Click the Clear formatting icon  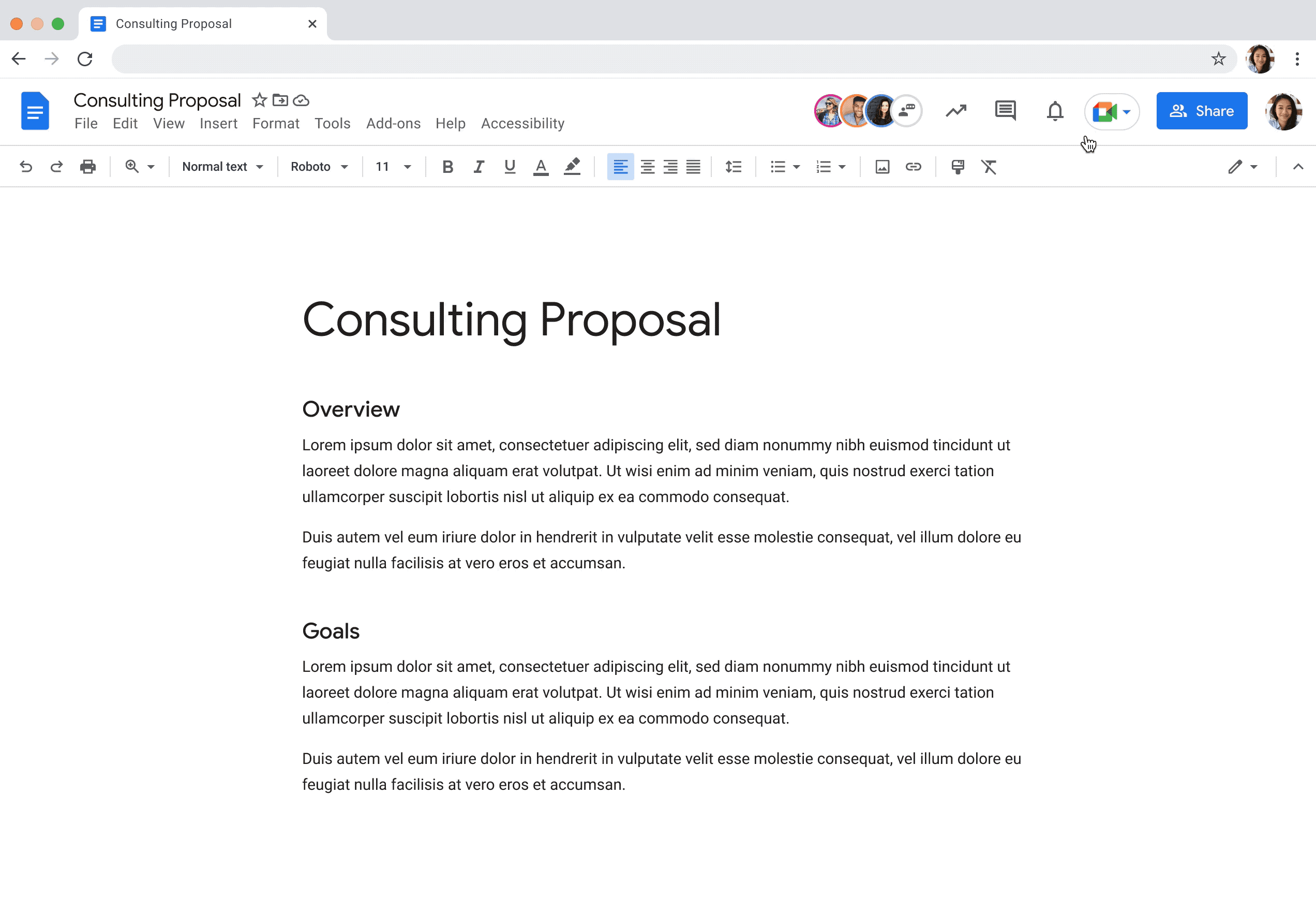989,166
